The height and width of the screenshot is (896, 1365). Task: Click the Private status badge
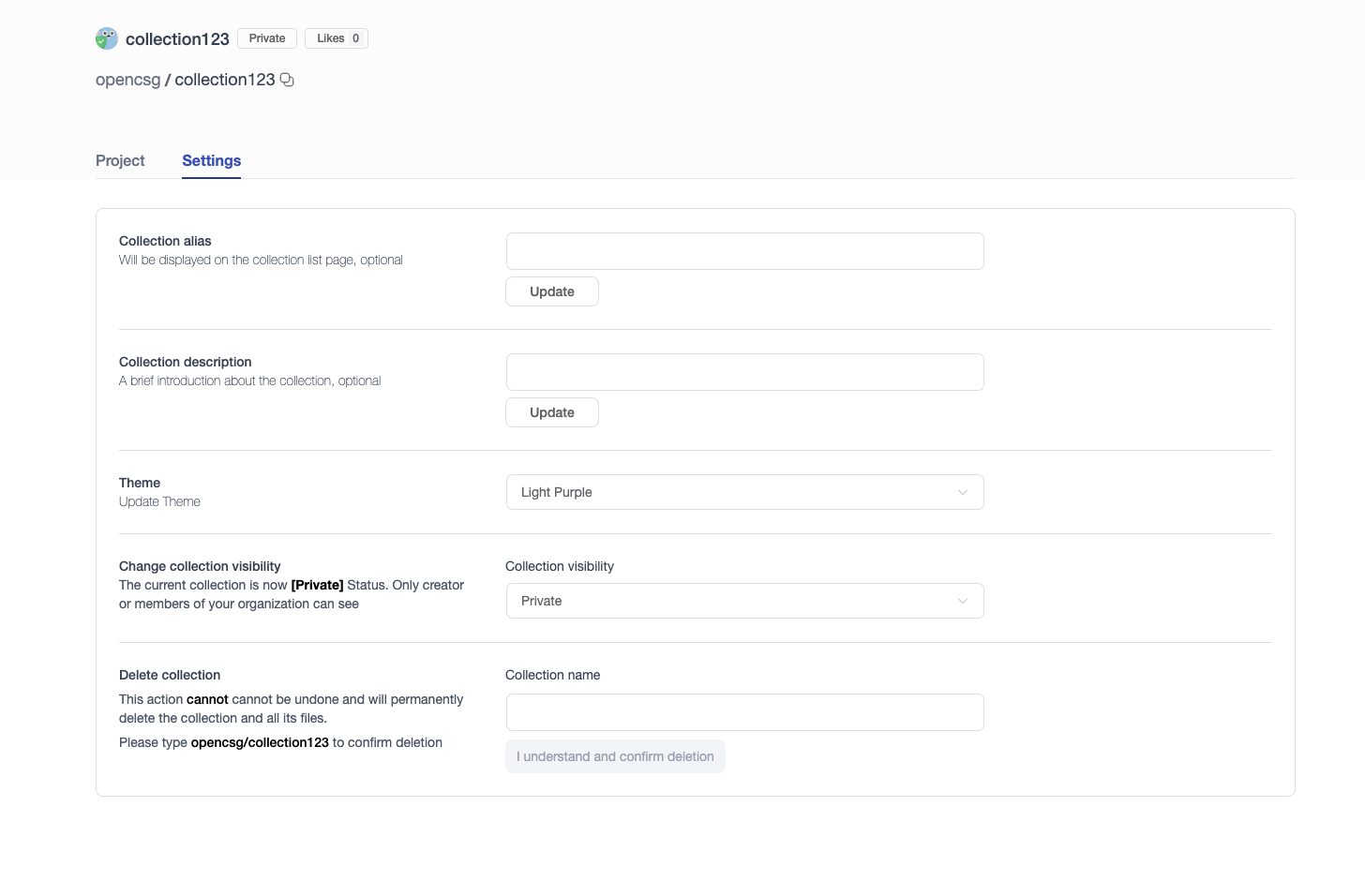point(267,38)
